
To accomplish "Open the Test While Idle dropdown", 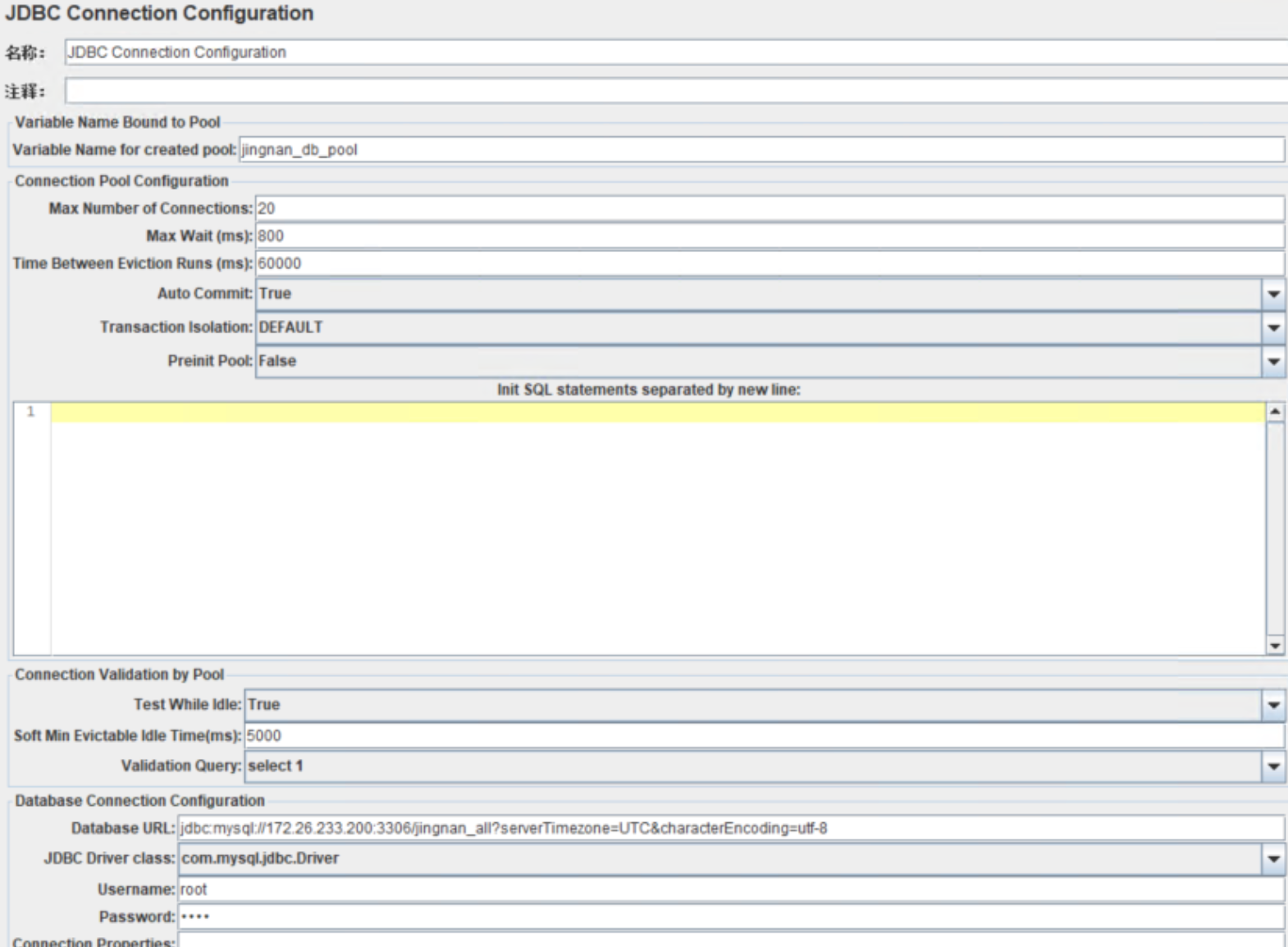I will [x=764, y=705].
